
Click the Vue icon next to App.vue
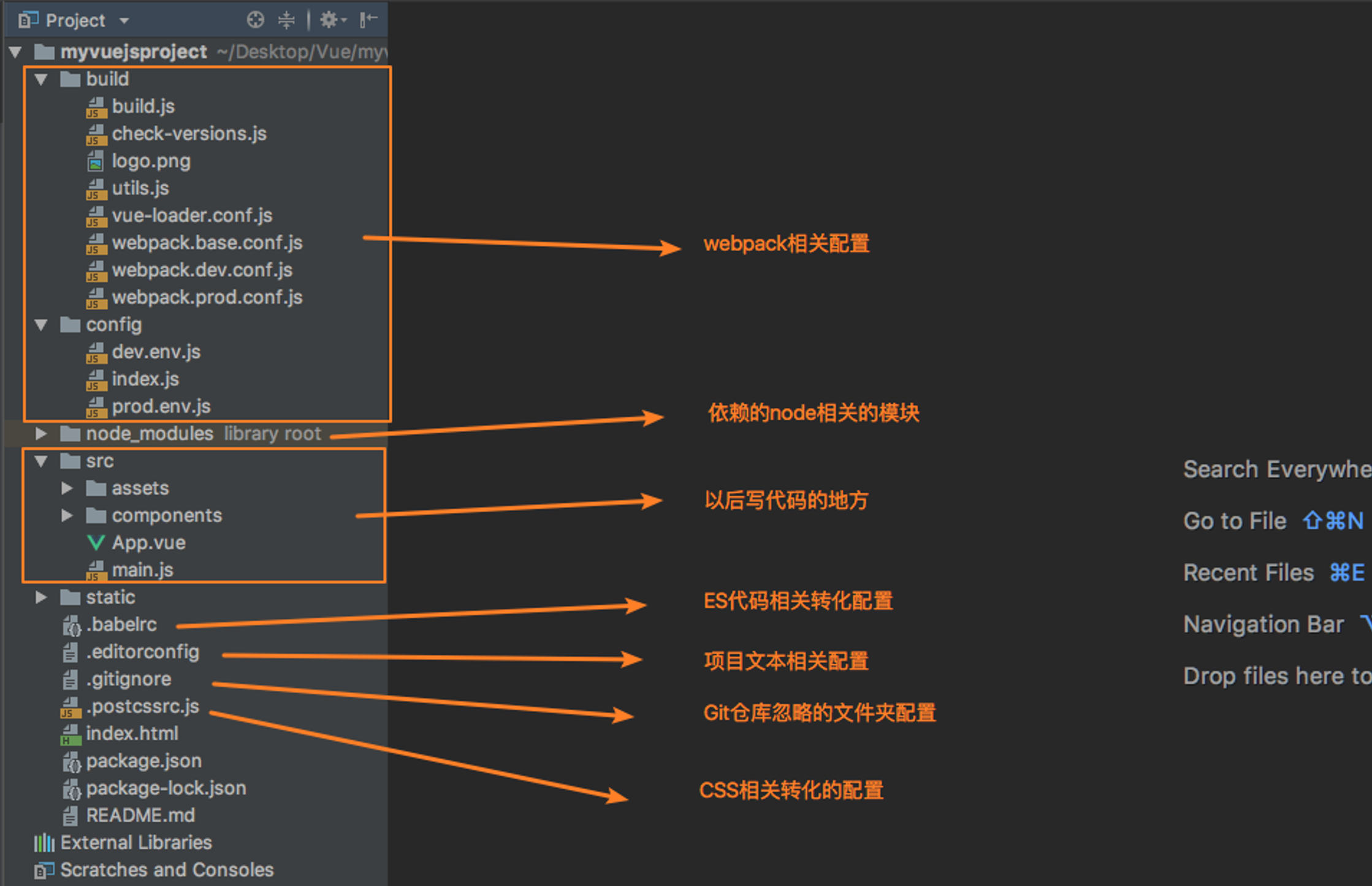point(96,543)
